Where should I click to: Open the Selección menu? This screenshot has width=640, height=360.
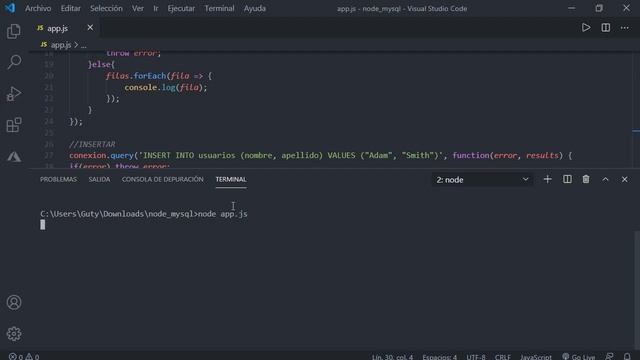tap(106, 8)
